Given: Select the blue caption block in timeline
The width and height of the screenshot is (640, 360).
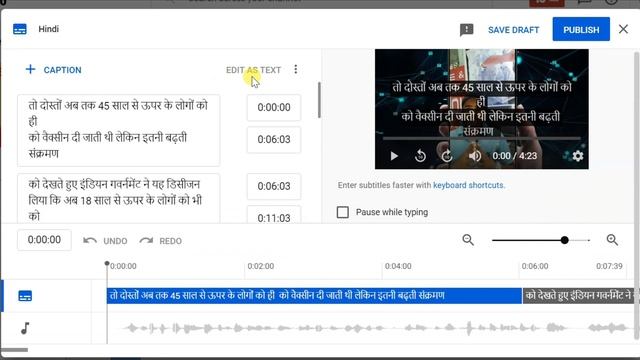Looking at the screenshot, I should point(314,296).
